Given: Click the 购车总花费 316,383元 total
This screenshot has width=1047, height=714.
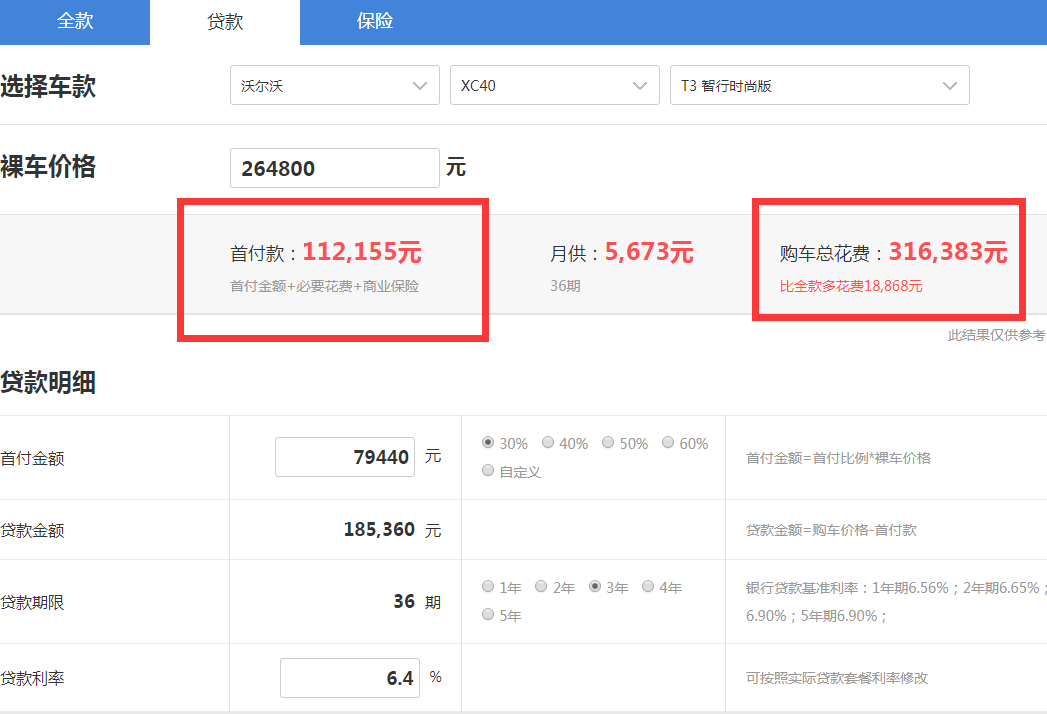Looking at the screenshot, I should (x=948, y=252).
